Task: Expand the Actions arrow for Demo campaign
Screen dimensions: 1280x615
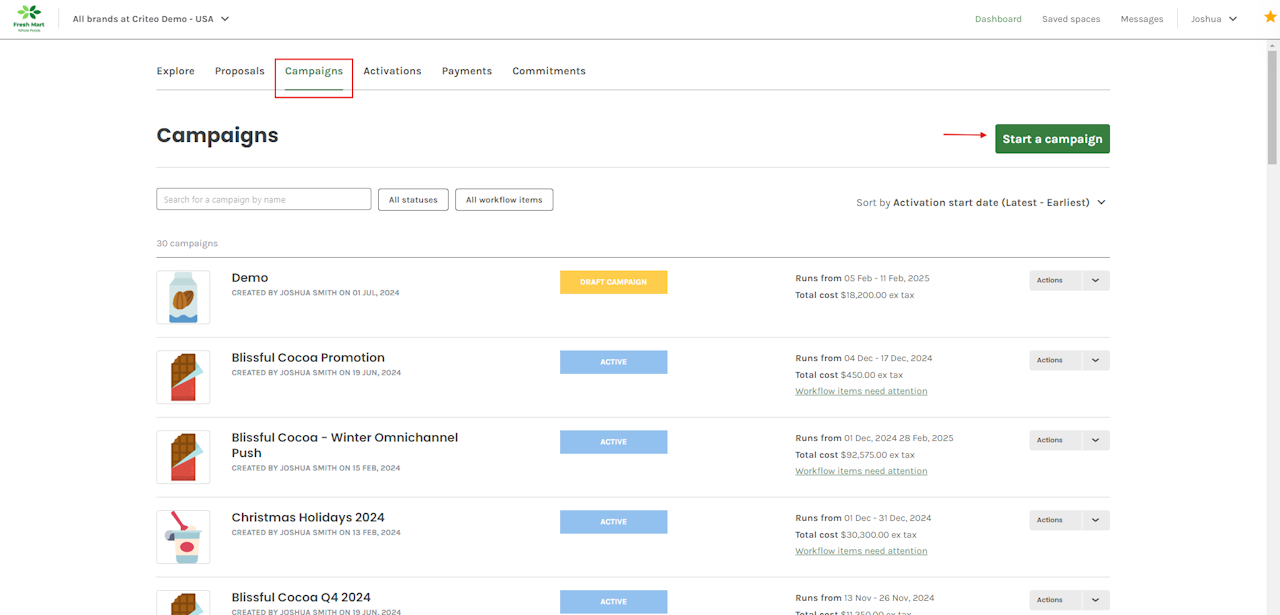Action: (x=1095, y=280)
